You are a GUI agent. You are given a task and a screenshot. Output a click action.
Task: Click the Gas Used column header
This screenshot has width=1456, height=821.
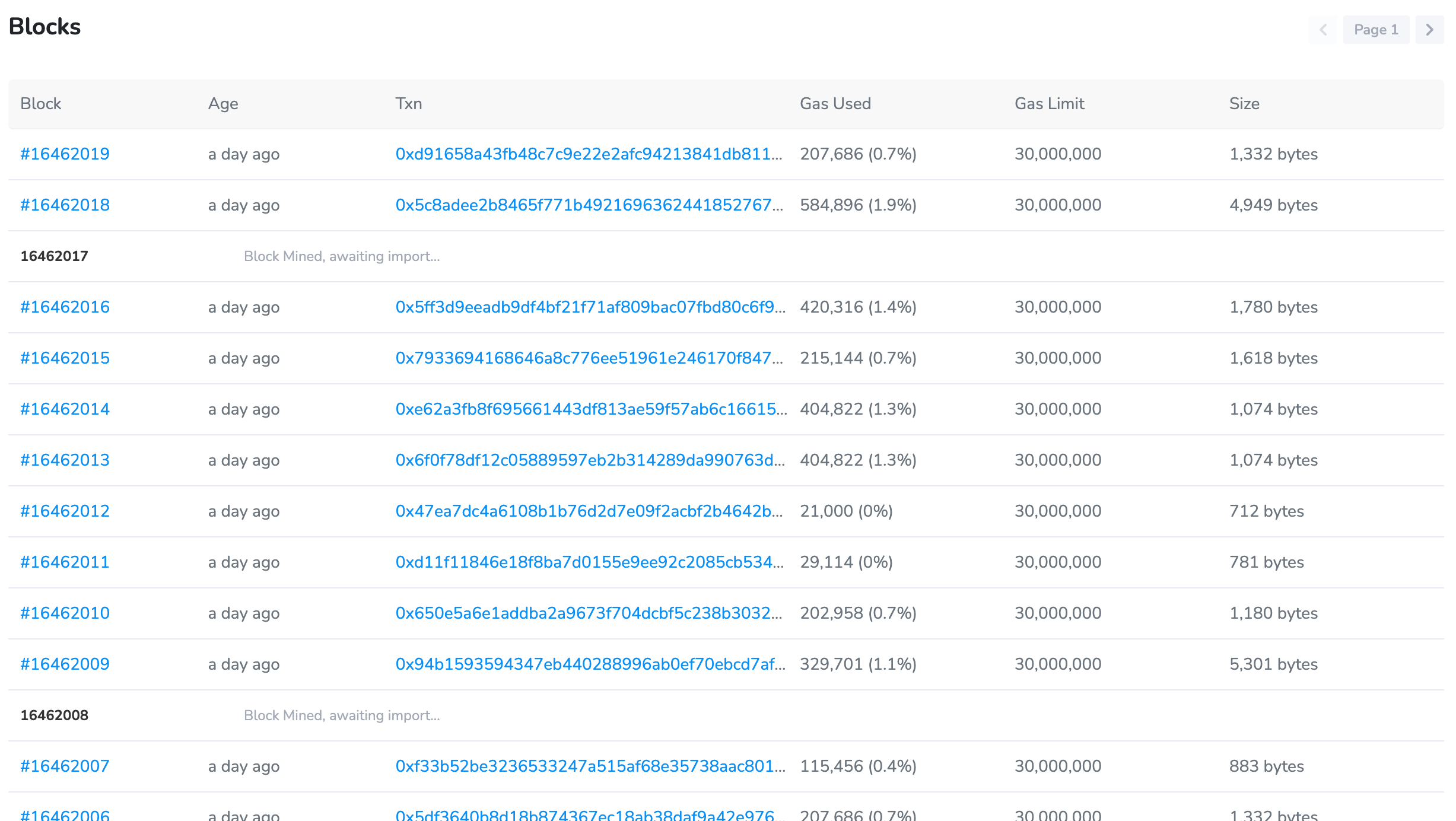[835, 103]
